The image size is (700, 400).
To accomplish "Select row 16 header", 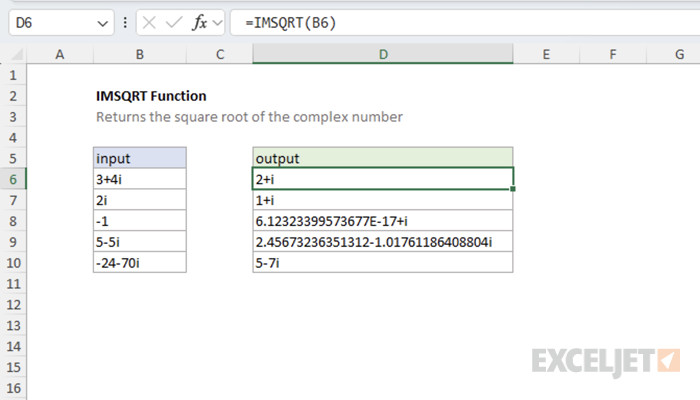I will tap(13, 388).
